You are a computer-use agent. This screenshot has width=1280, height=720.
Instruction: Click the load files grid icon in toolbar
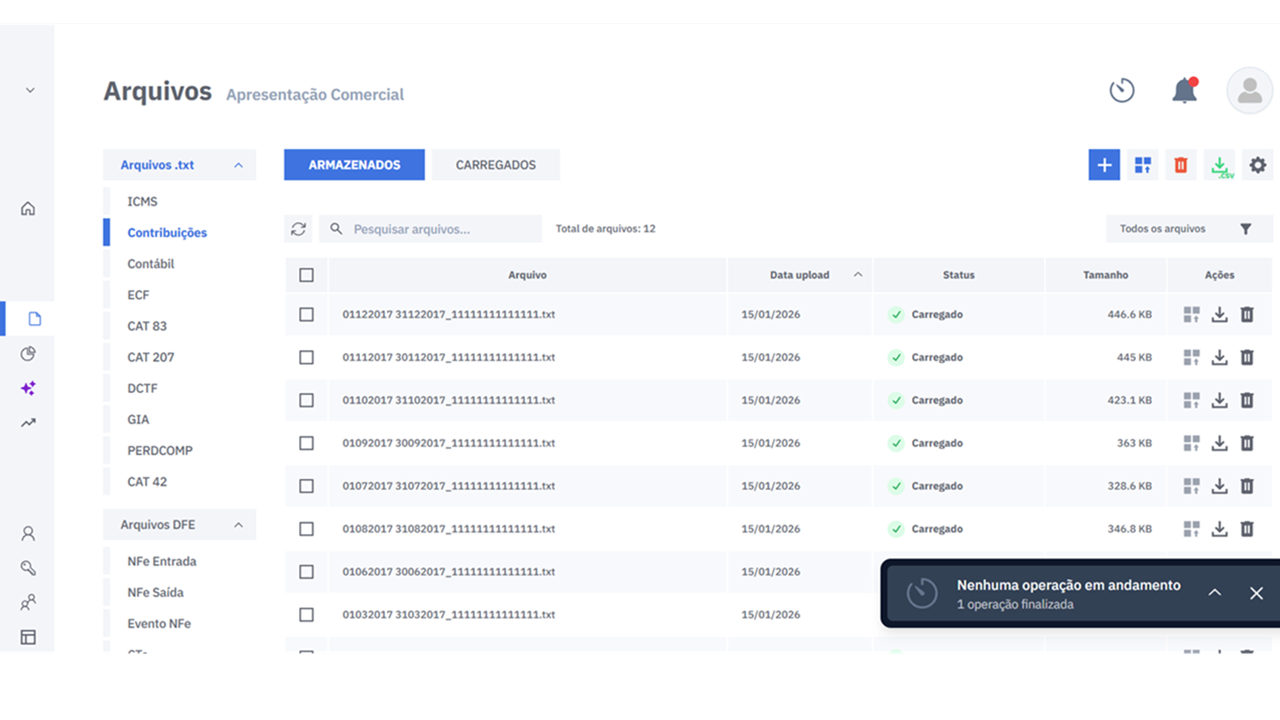1142,165
